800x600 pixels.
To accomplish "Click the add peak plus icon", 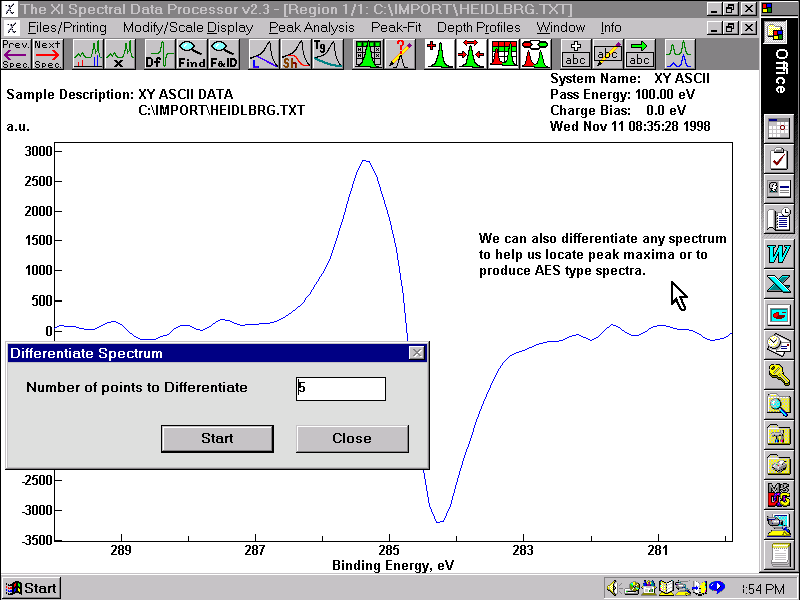I will [439, 54].
